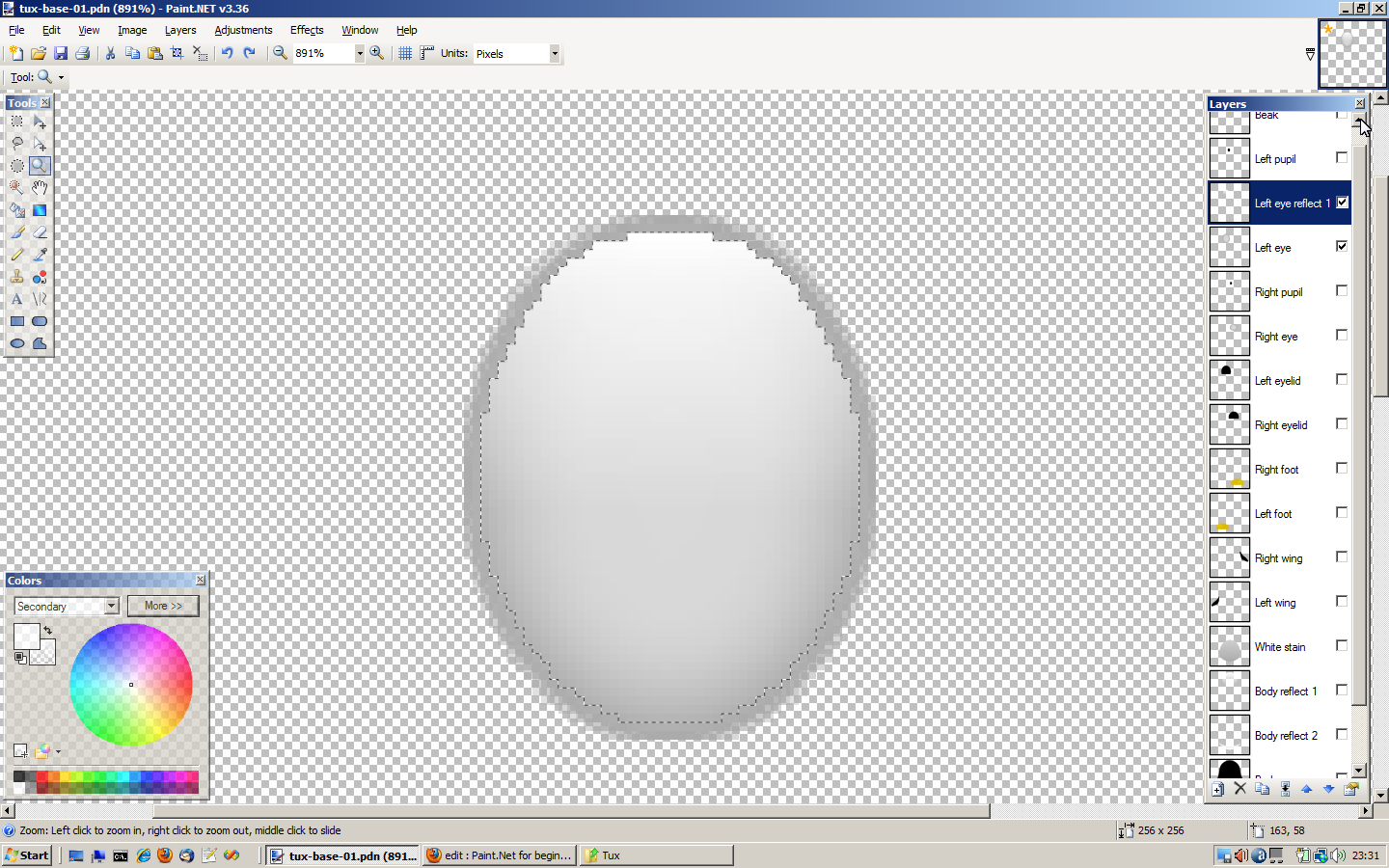Click the Crop to Selection toolbar icon
1389x868 pixels.
[x=177, y=53]
